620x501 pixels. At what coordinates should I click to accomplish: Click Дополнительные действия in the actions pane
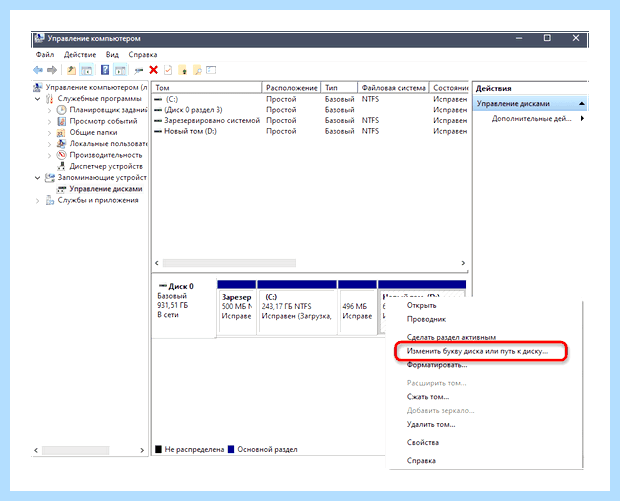tap(531, 118)
